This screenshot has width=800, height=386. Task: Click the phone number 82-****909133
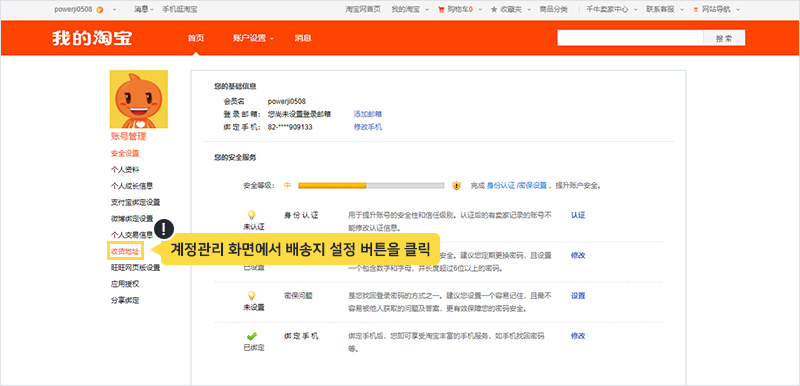290,127
